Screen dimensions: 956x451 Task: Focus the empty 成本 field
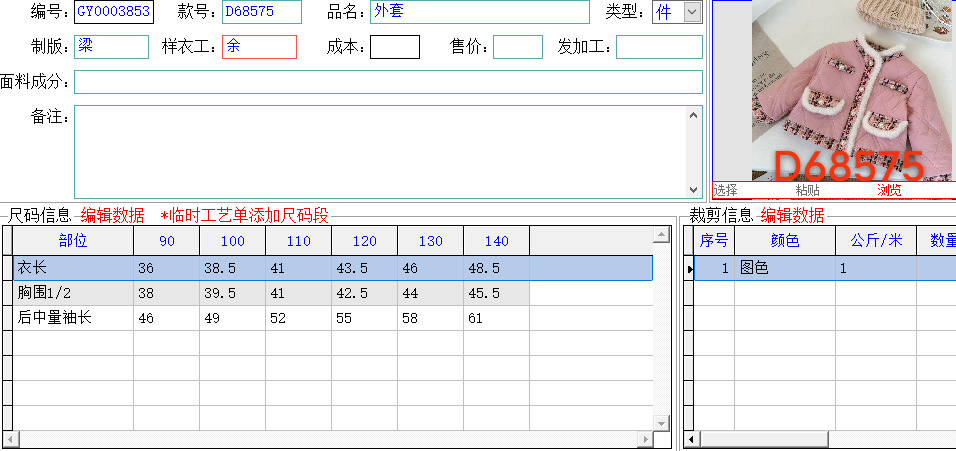pyautogui.click(x=395, y=47)
